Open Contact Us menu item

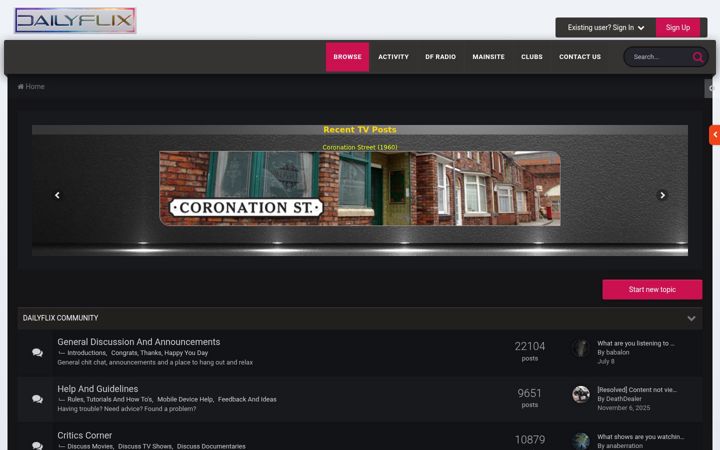[x=580, y=57]
